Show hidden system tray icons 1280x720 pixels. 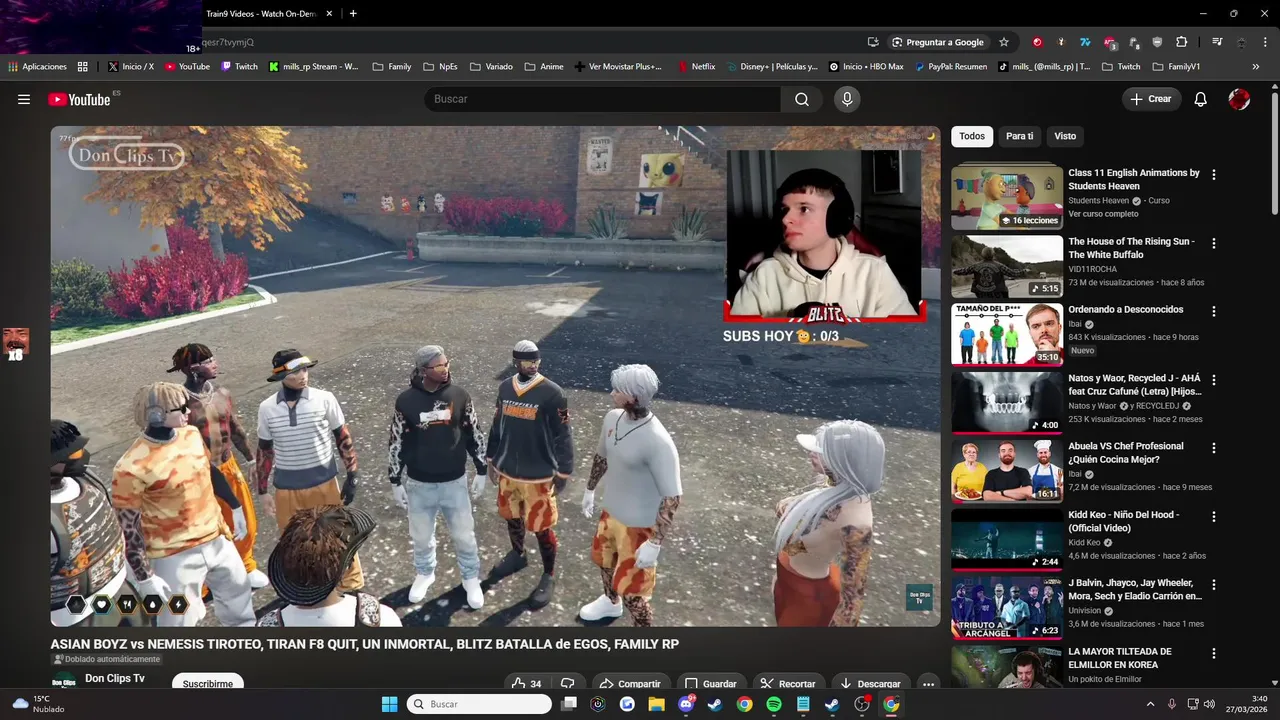pyautogui.click(x=1150, y=704)
